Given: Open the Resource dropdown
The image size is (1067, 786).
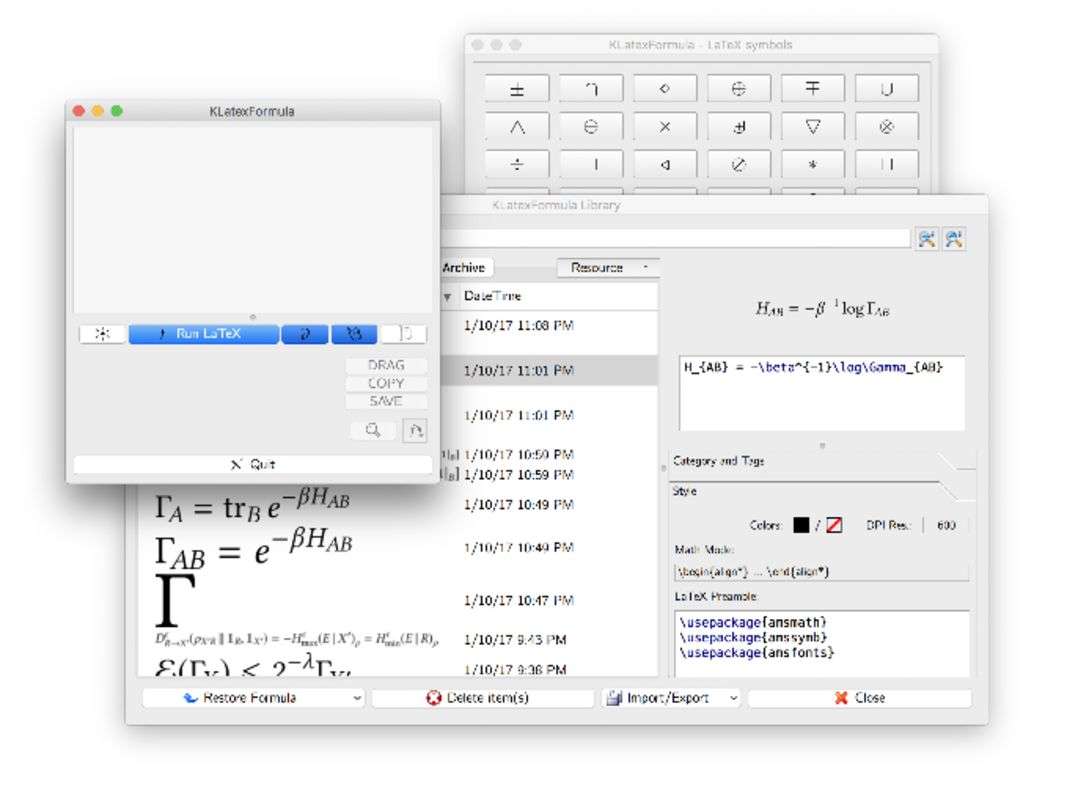Looking at the screenshot, I should [608, 268].
